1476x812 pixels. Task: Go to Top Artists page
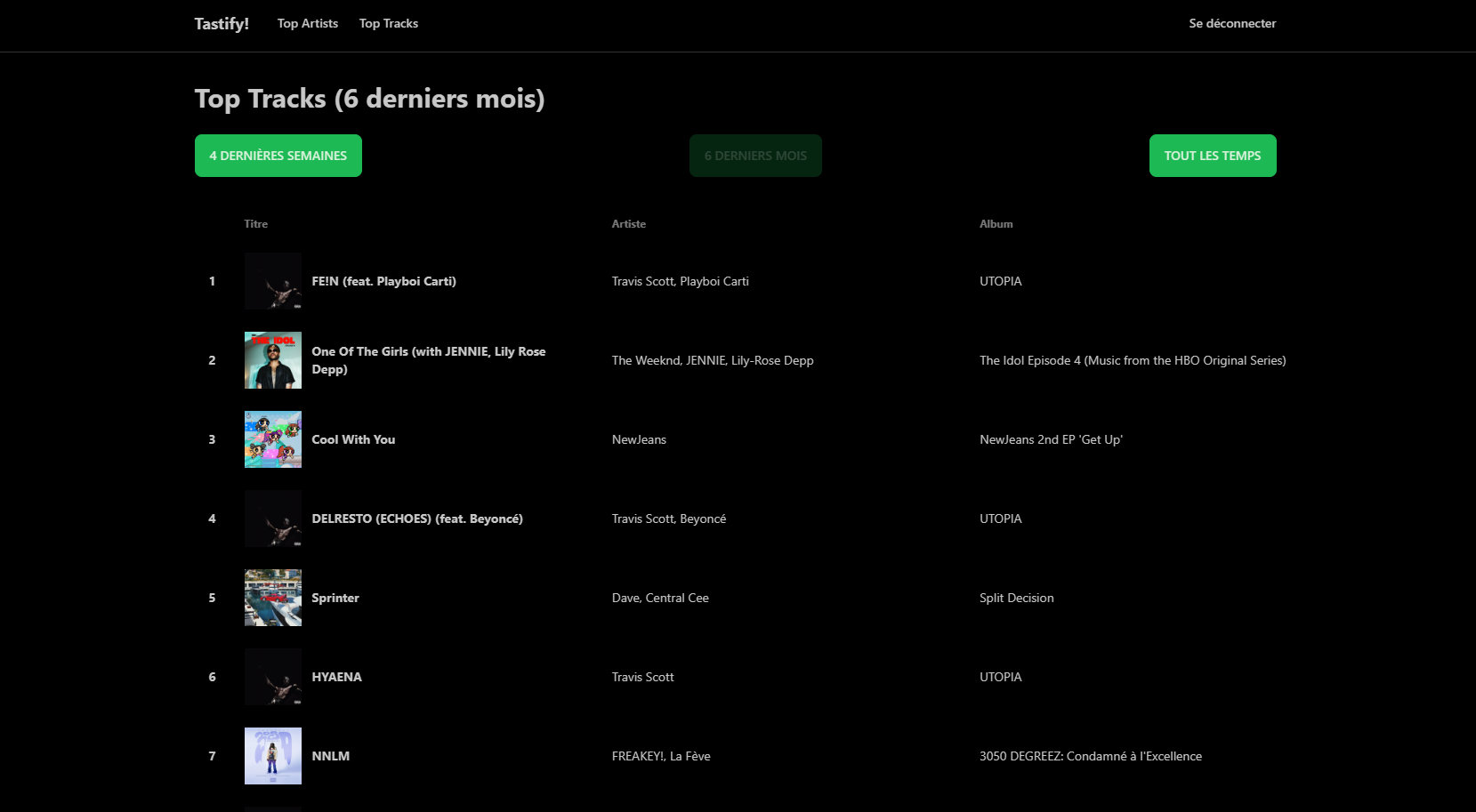pyautogui.click(x=308, y=24)
